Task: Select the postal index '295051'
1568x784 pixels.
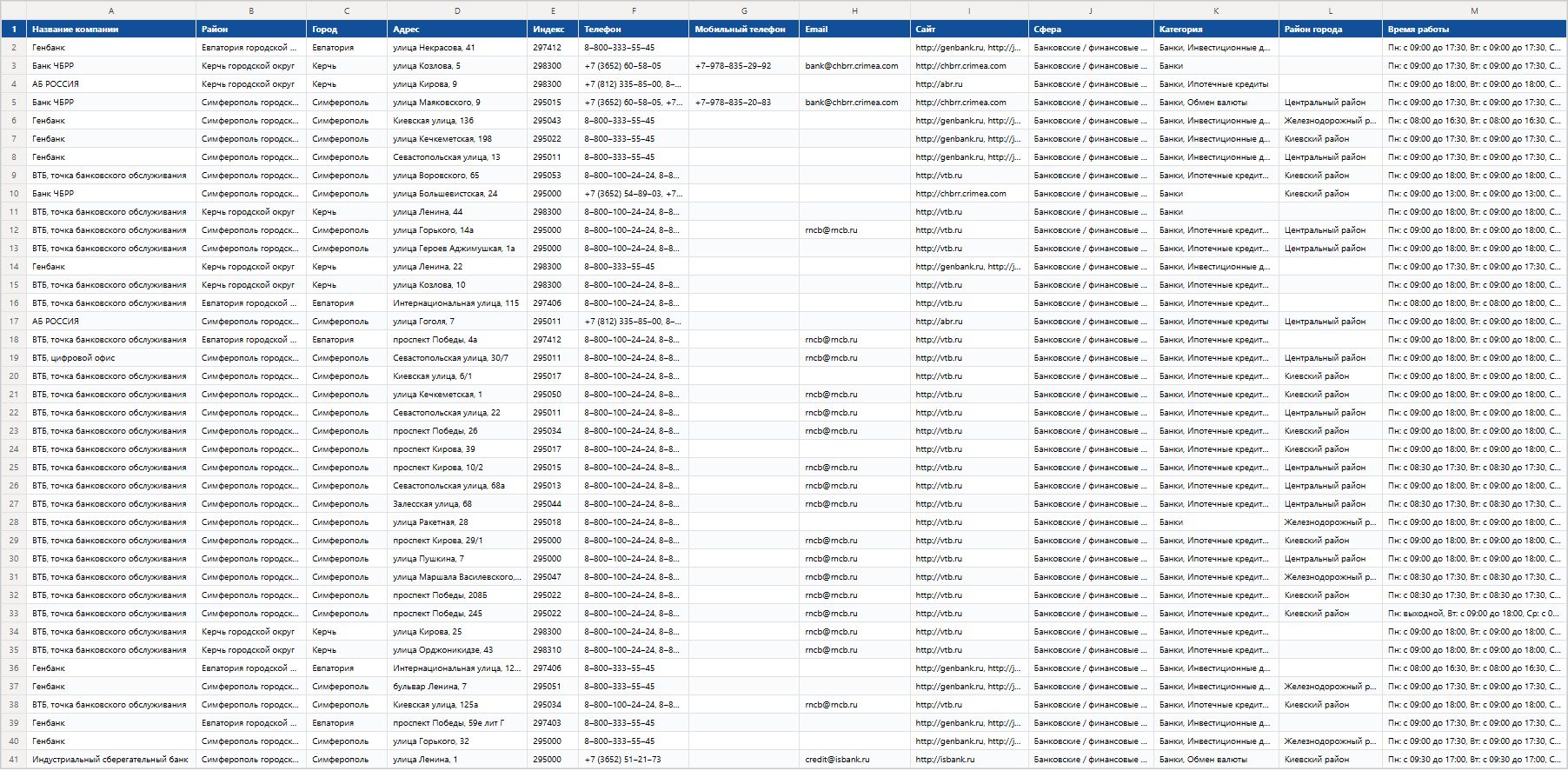Action: coord(553,687)
